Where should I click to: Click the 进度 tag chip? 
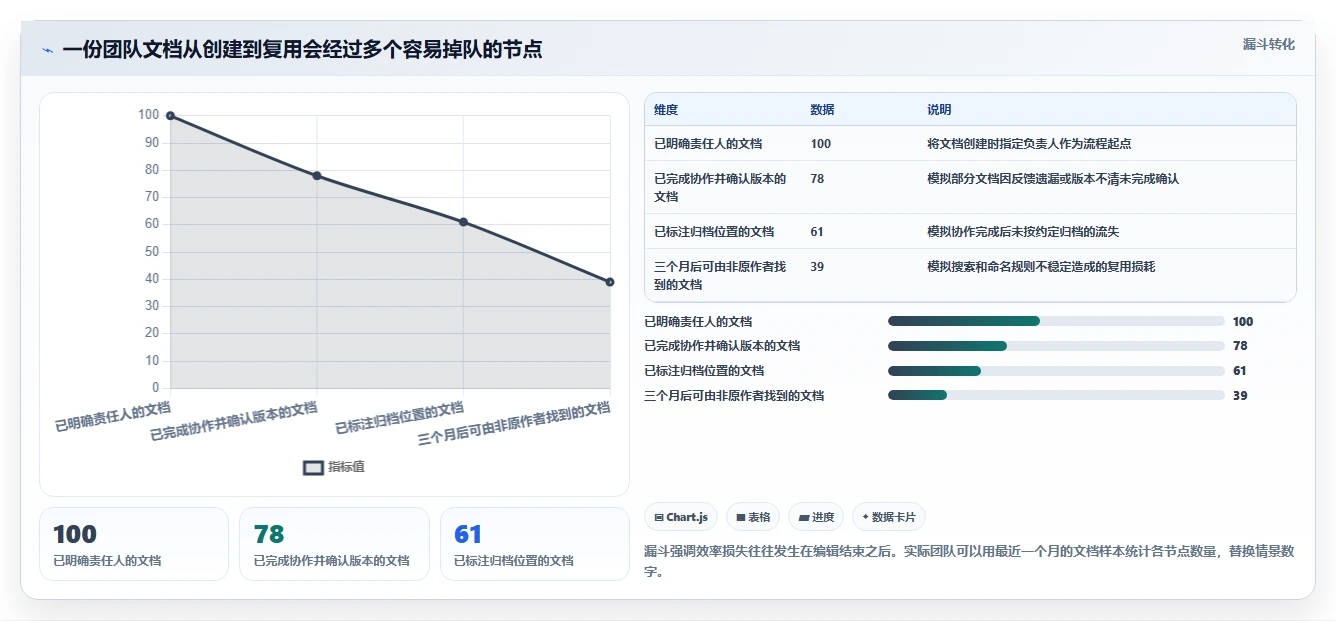pyautogui.click(x=816, y=517)
